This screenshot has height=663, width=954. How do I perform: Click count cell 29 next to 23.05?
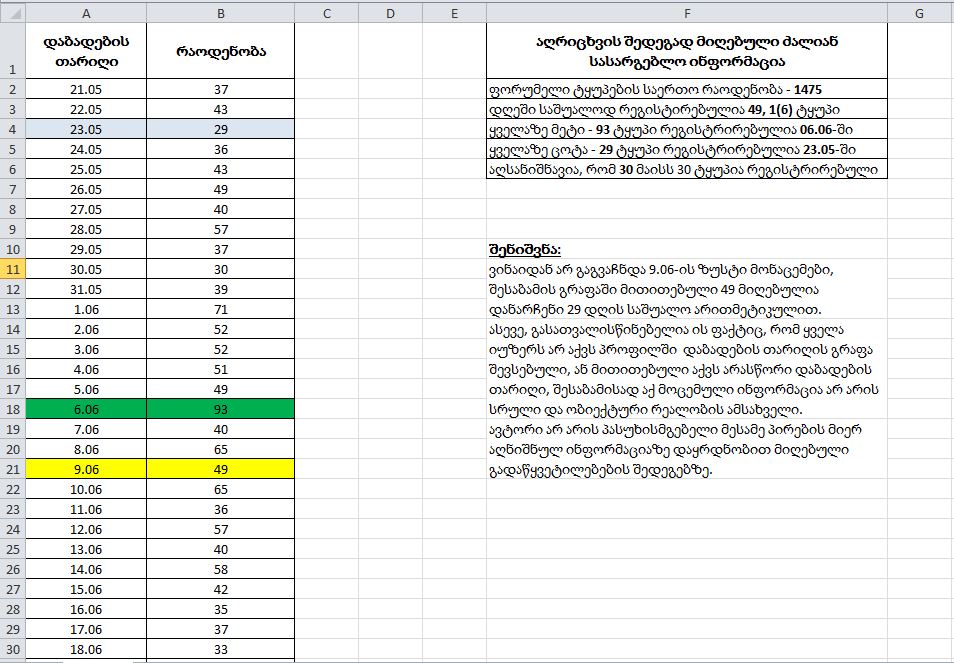[220, 129]
